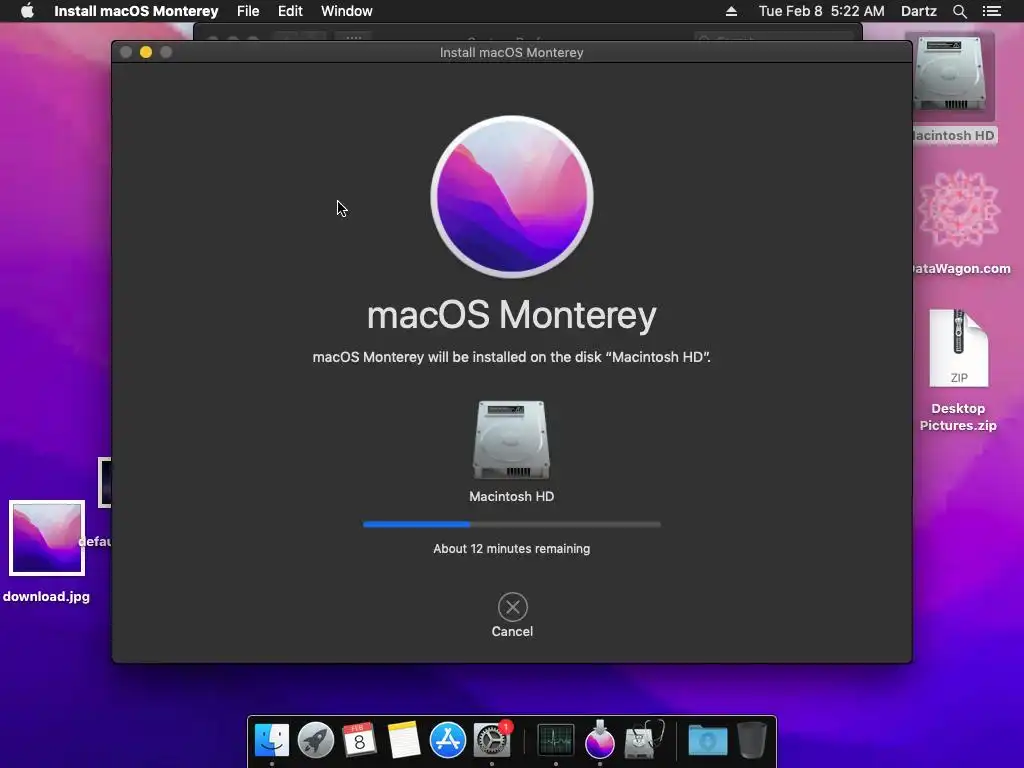Open Notification Center list icon
The width and height of the screenshot is (1024, 768).
pyautogui.click(x=992, y=11)
